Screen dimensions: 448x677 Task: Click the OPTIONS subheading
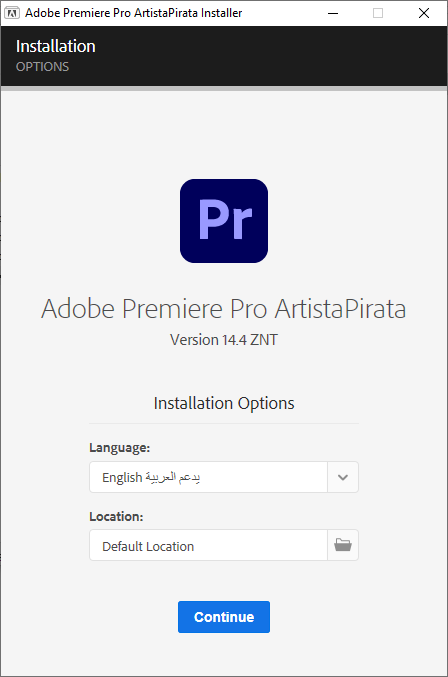click(42, 66)
